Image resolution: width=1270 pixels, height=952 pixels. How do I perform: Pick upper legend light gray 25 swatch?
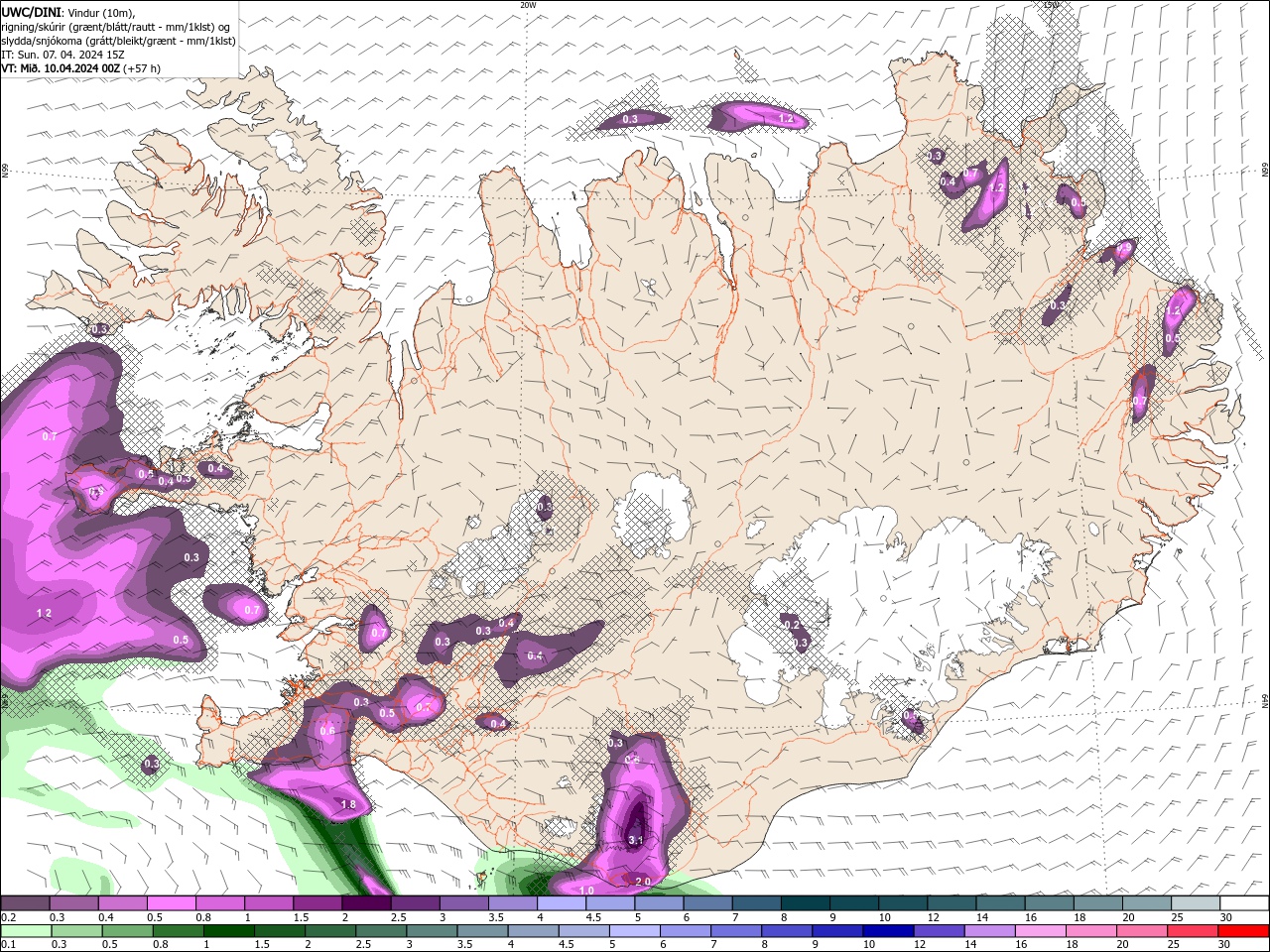click(x=1195, y=903)
